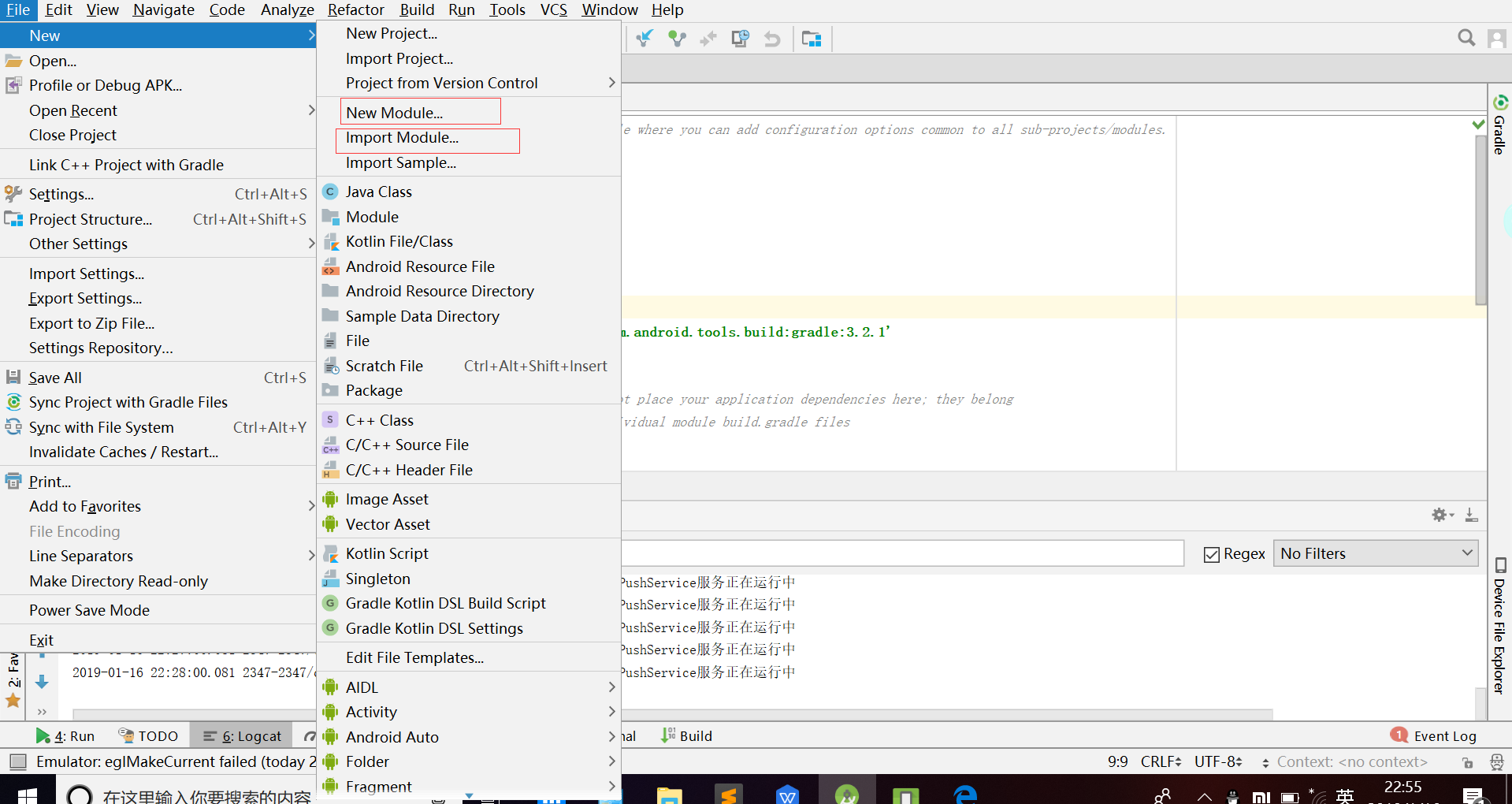
Task: Click the scroll-to-end down arrow in Logcat
Action: click(x=43, y=682)
